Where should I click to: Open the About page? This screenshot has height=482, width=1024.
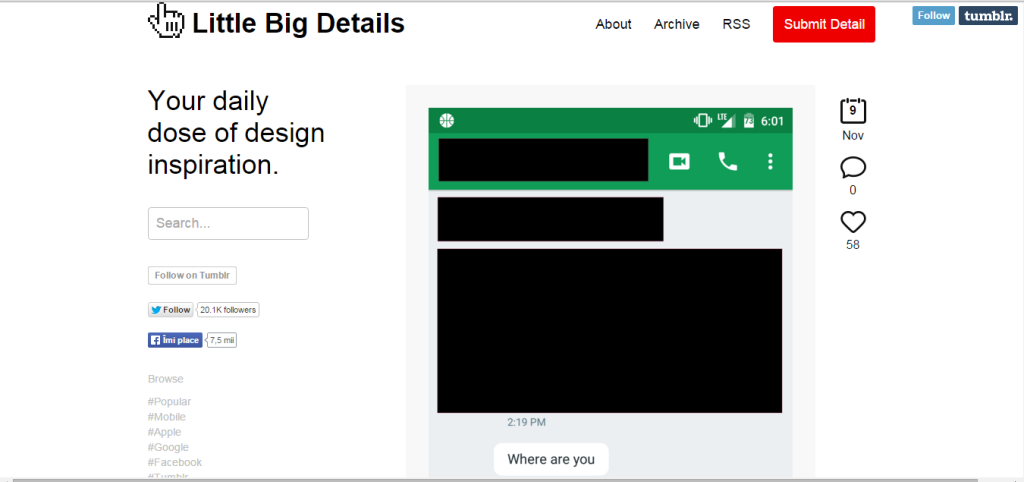pos(613,24)
